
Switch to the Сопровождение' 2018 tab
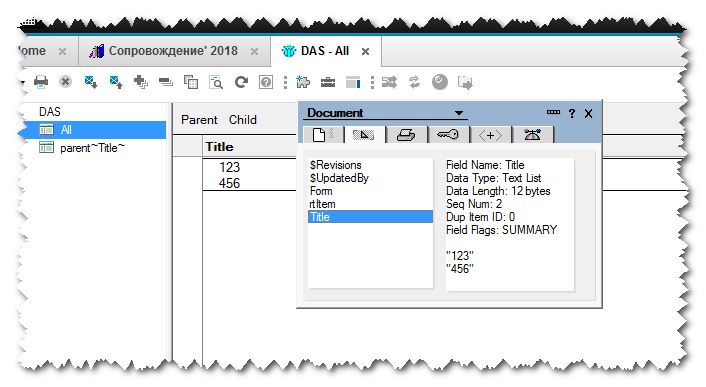173,51
